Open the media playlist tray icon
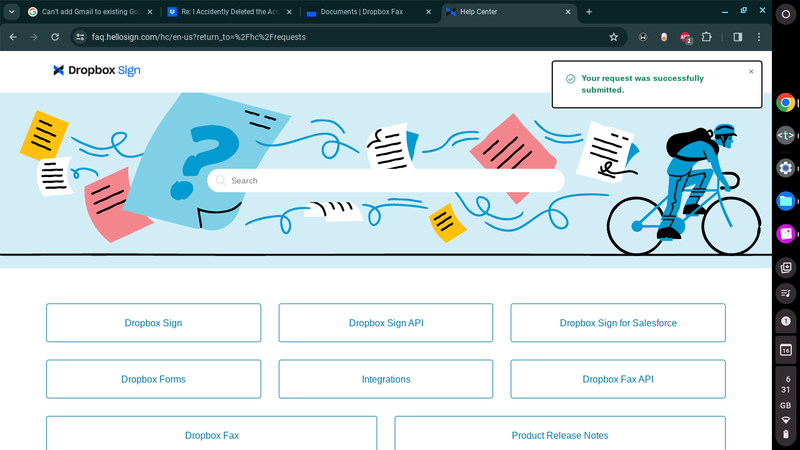800x450 pixels. pyautogui.click(x=786, y=293)
